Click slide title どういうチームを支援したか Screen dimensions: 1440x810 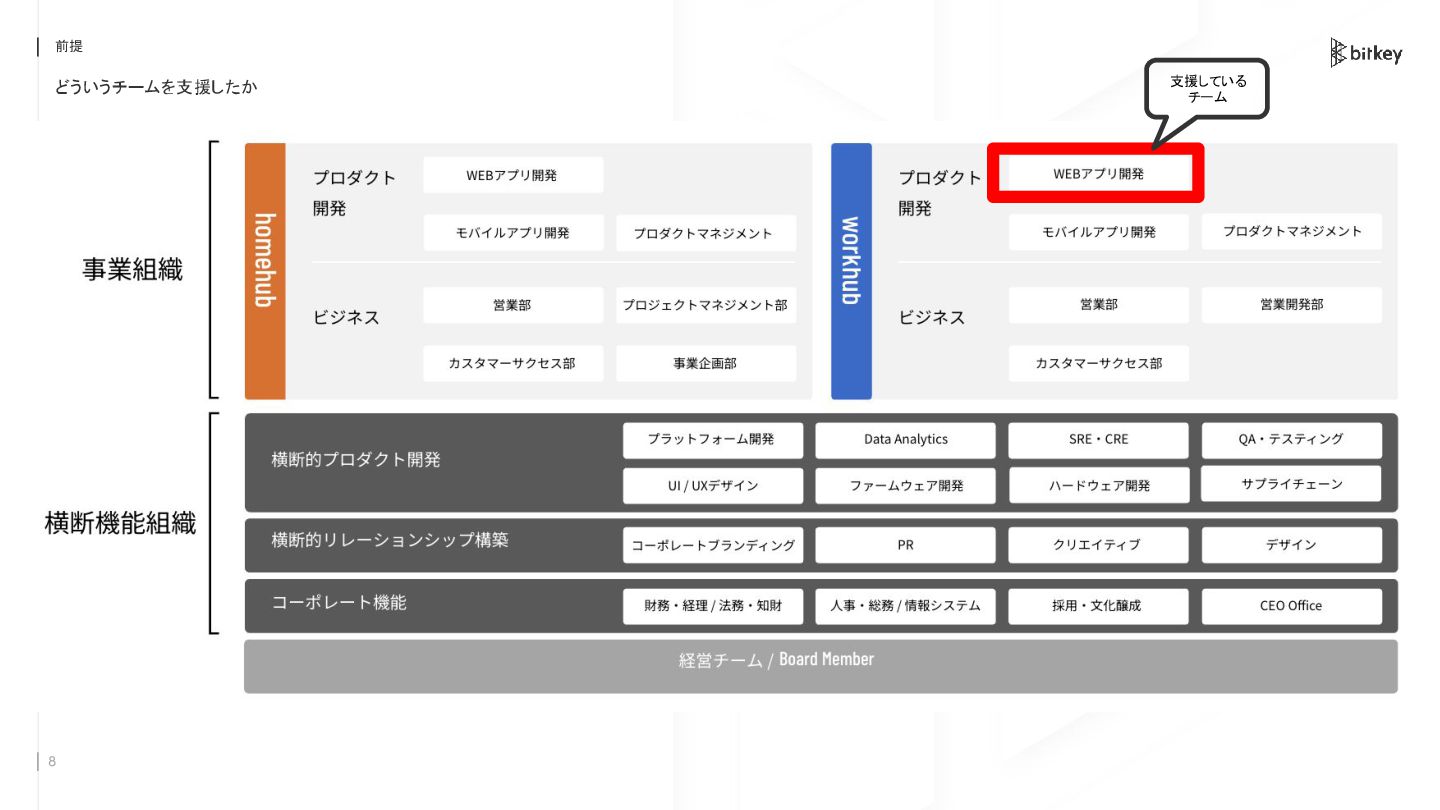coord(156,87)
